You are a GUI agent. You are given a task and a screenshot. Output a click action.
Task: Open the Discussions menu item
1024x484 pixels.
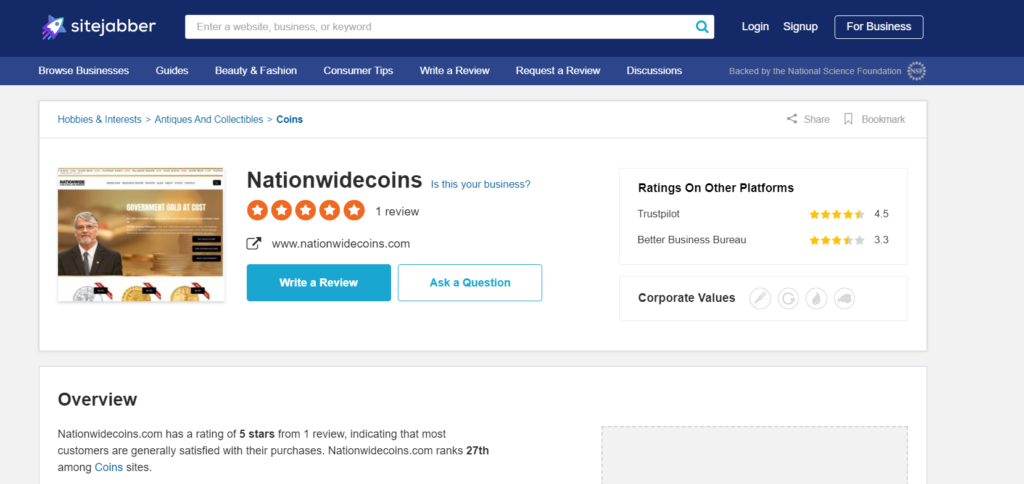654,71
